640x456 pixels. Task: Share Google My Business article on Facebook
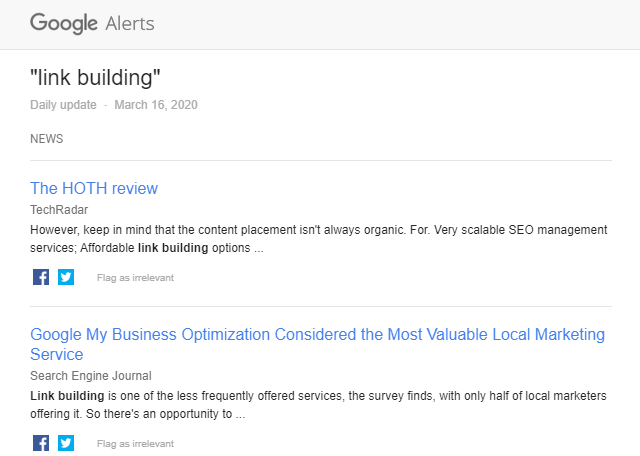(41, 443)
